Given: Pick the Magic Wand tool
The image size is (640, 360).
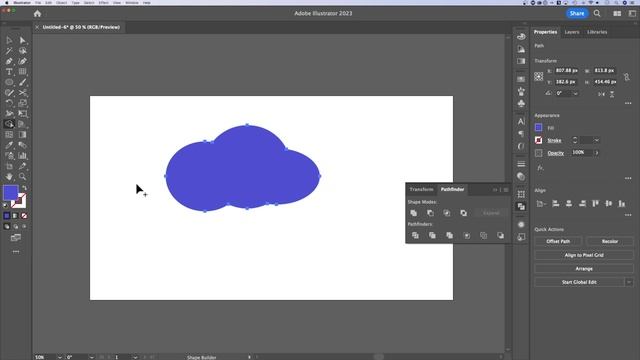Looking at the screenshot, I should (9, 51).
